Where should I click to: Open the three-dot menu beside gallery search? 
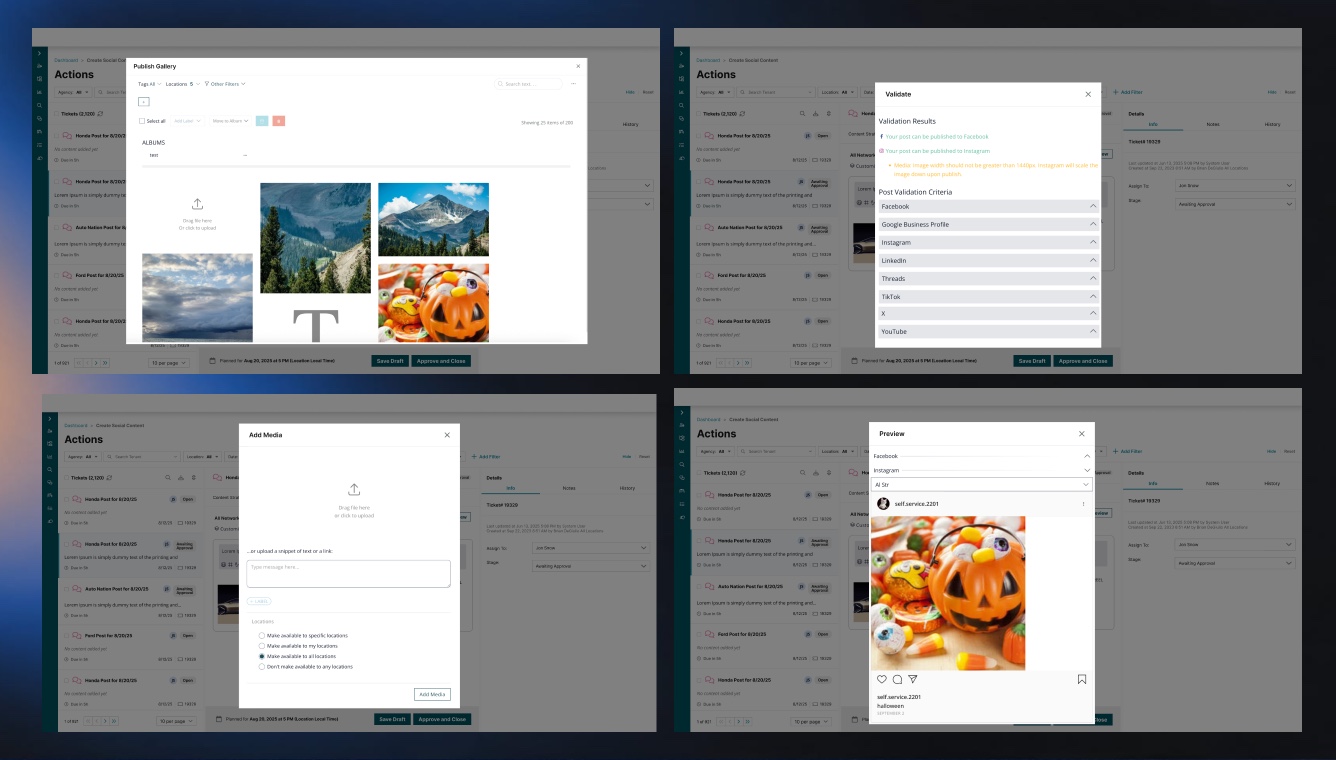coord(573,84)
